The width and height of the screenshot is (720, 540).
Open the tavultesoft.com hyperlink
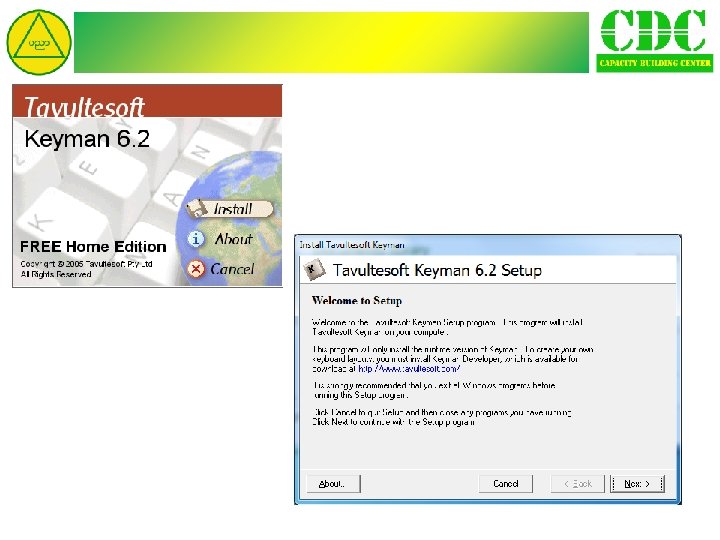pyautogui.click(x=409, y=368)
